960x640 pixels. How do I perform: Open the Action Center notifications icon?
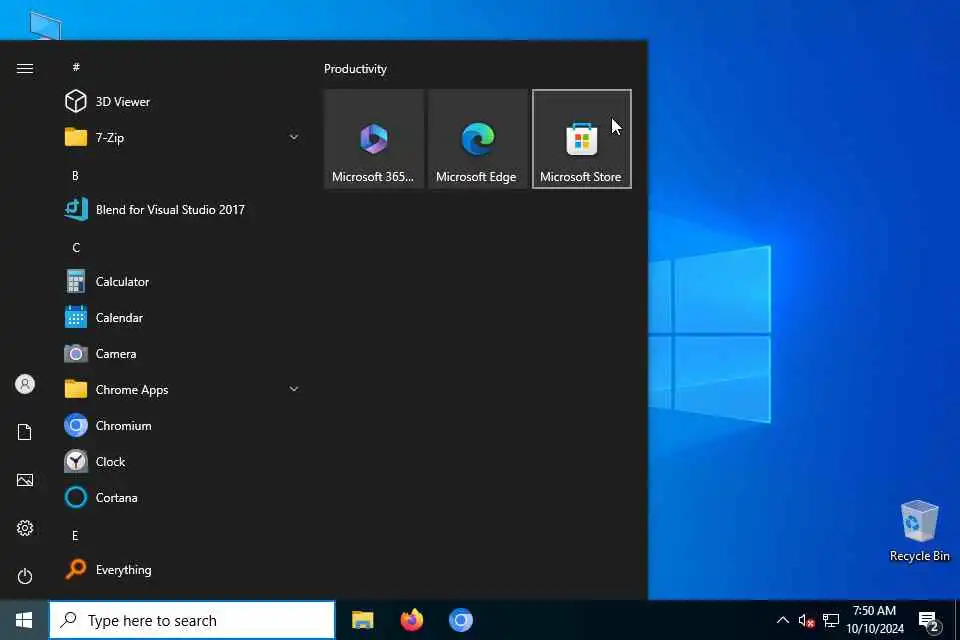pyautogui.click(x=930, y=620)
